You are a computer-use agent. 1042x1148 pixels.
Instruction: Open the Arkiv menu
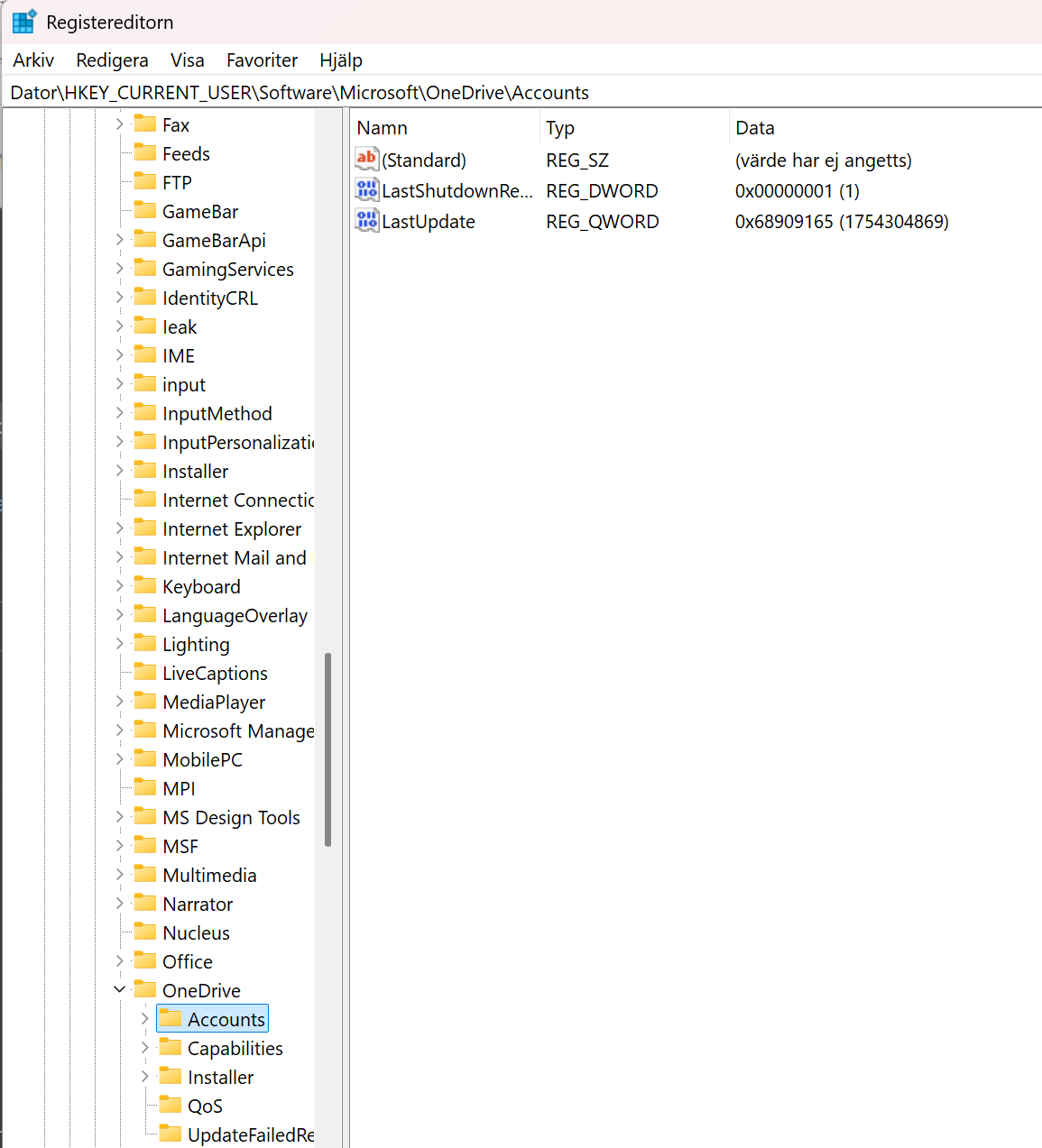tap(33, 60)
